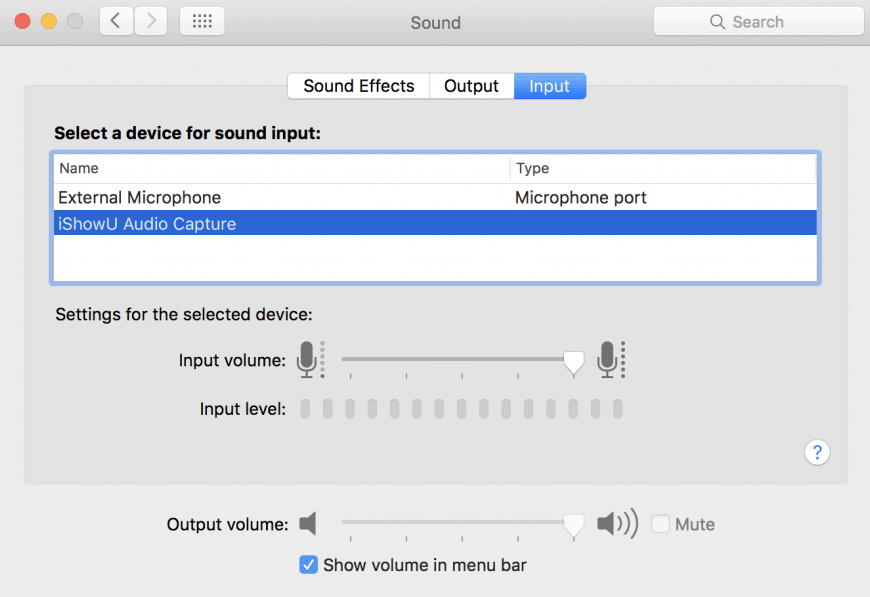Click the forward navigation arrow
The height and width of the screenshot is (597, 870).
pos(151,21)
